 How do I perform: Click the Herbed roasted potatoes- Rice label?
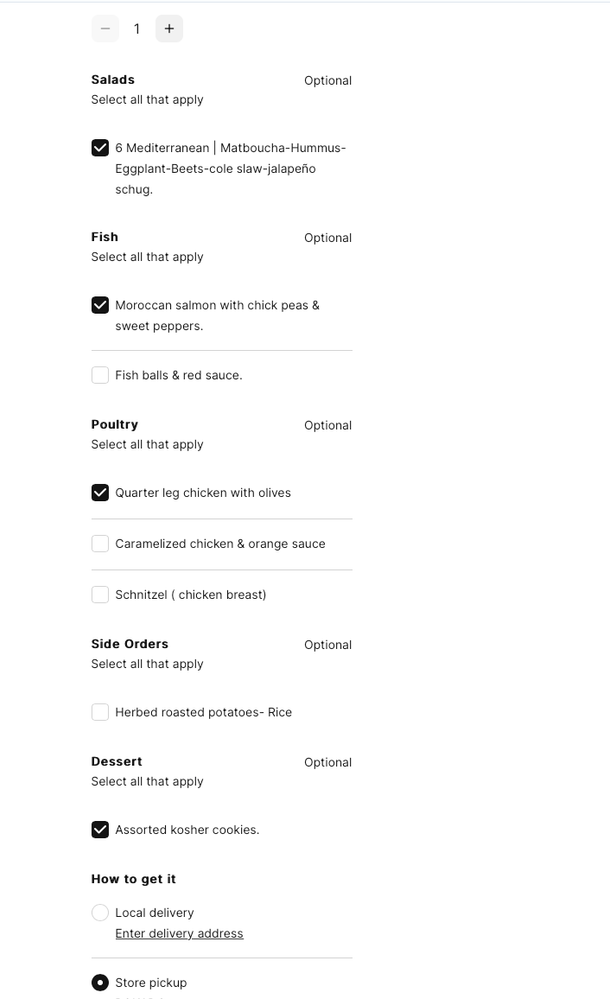tap(203, 712)
